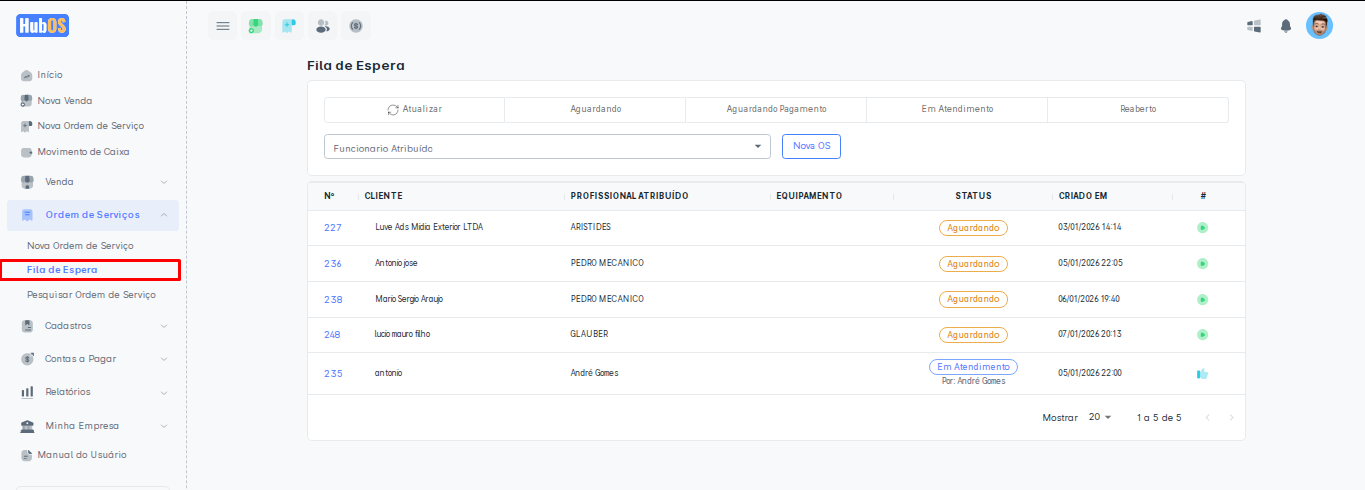Click the thumbs-up icon for order 235
1365x490 pixels.
(1202, 374)
